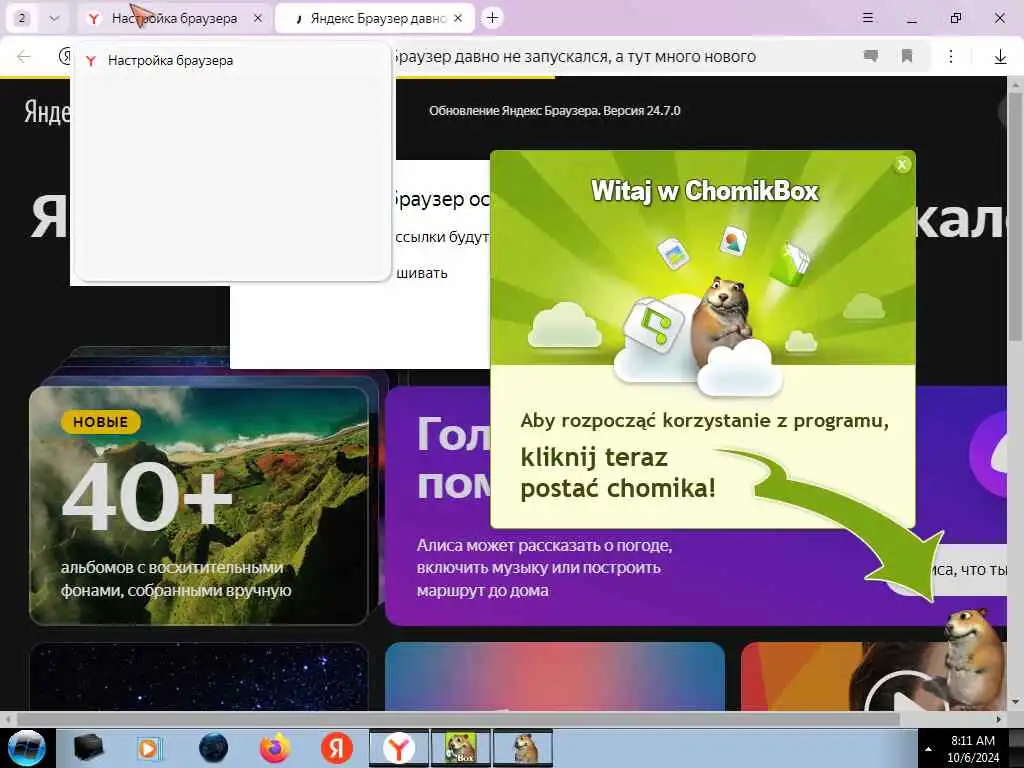Open the dark globe taskbar icon
Viewport: 1024px width, 768px height.
click(214, 748)
